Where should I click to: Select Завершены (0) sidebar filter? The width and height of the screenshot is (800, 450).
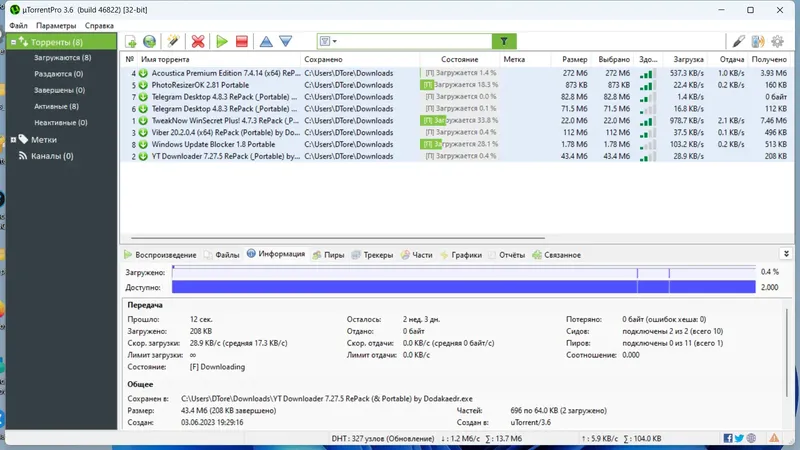(x=59, y=90)
